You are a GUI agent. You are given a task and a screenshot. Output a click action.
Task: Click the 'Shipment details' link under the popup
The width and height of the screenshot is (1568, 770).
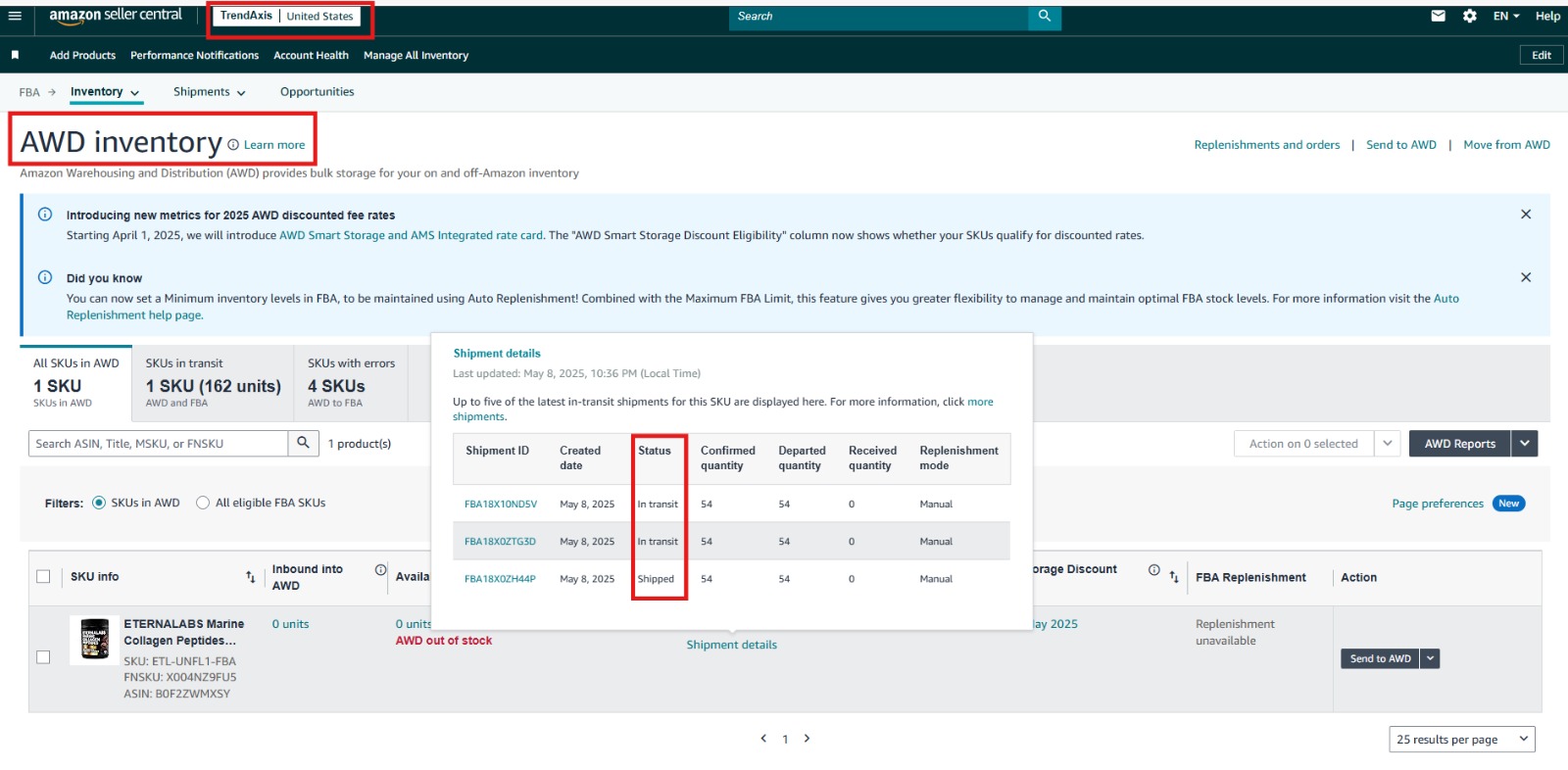731,645
